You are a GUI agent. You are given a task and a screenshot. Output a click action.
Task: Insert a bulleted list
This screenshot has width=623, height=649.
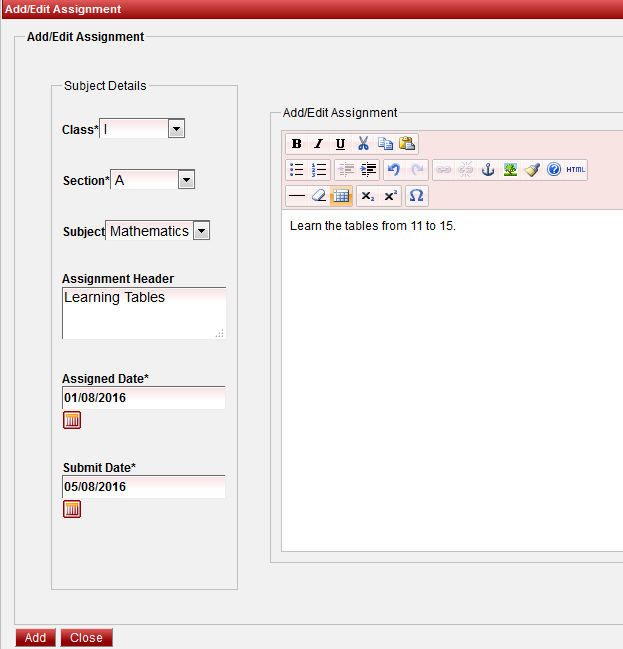click(296, 170)
